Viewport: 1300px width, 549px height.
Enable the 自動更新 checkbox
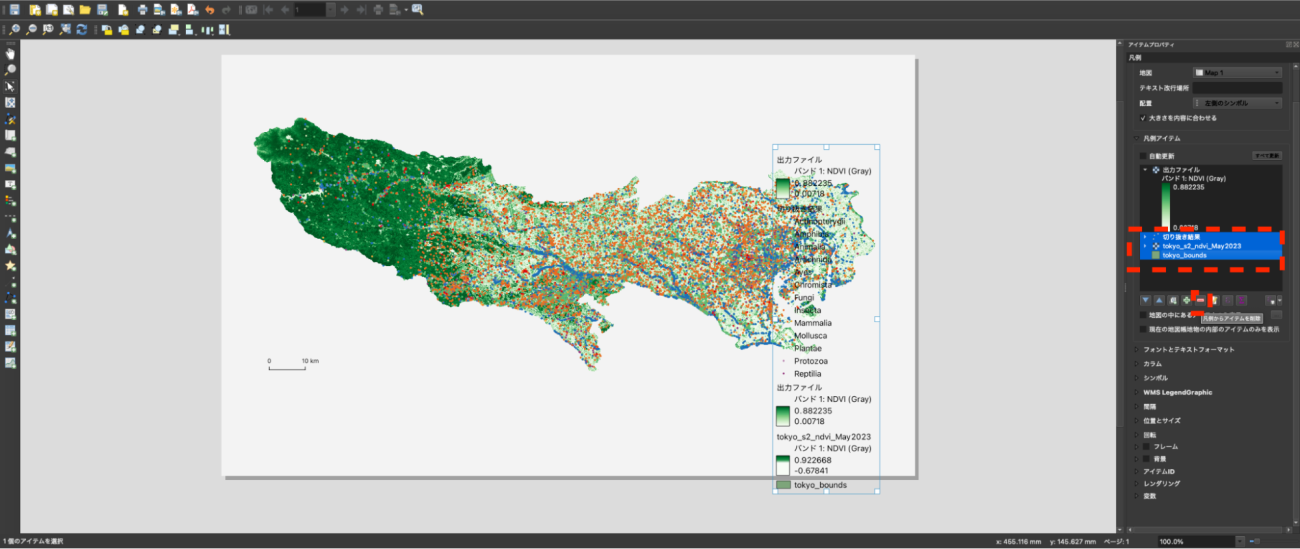[1144, 156]
